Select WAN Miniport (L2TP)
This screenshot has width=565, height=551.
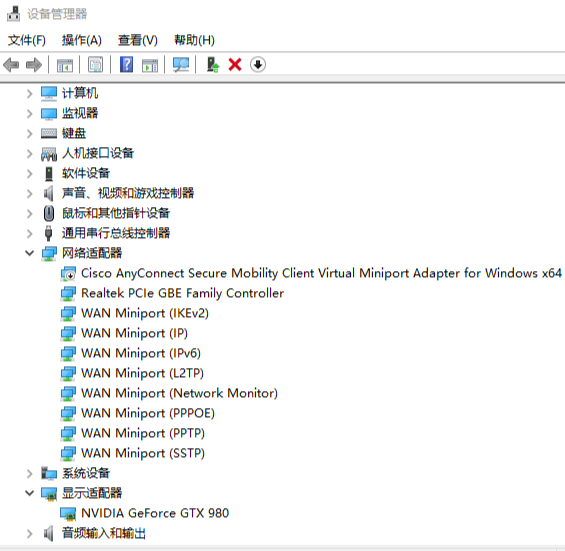(142, 373)
